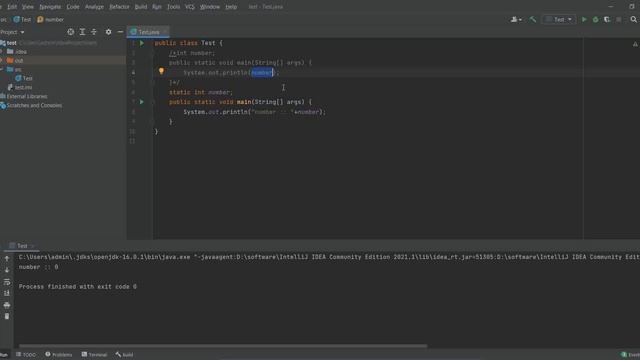The height and width of the screenshot is (360, 640).
Task: Run with Coverage shield icon
Action: [607, 19]
